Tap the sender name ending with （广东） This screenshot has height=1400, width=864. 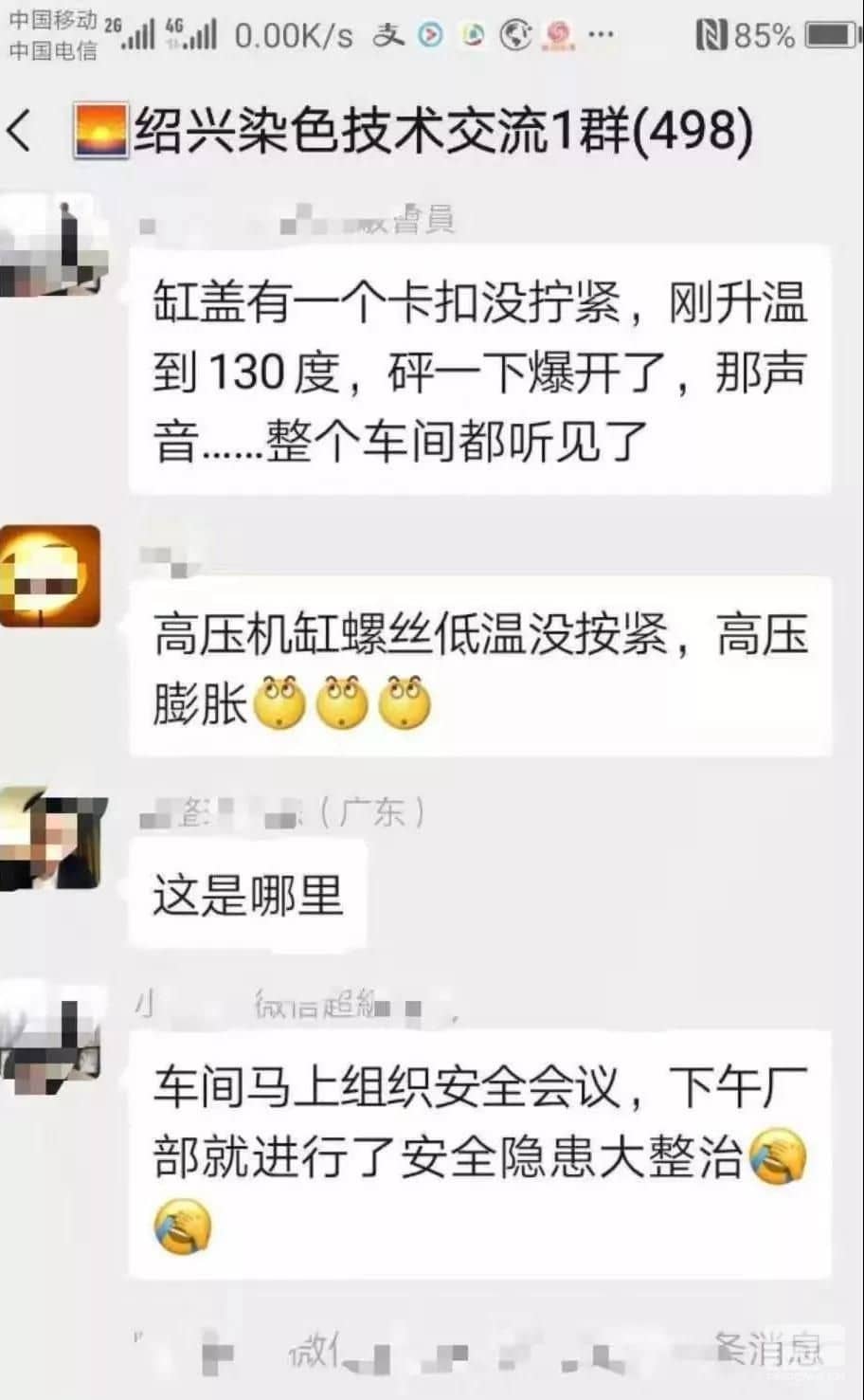coord(282,812)
